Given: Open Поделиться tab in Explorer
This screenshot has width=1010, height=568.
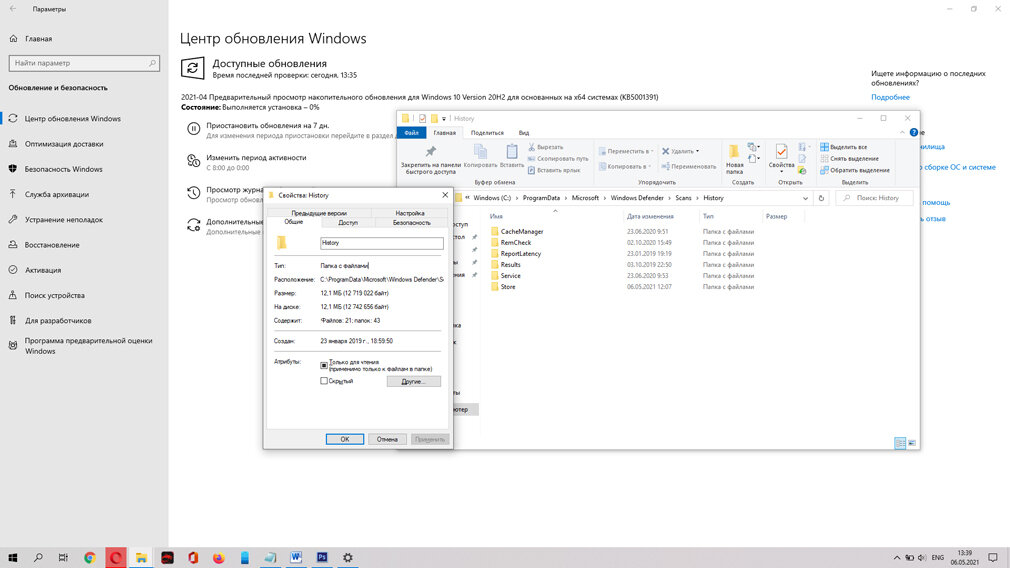Looking at the screenshot, I should tap(487, 133).
